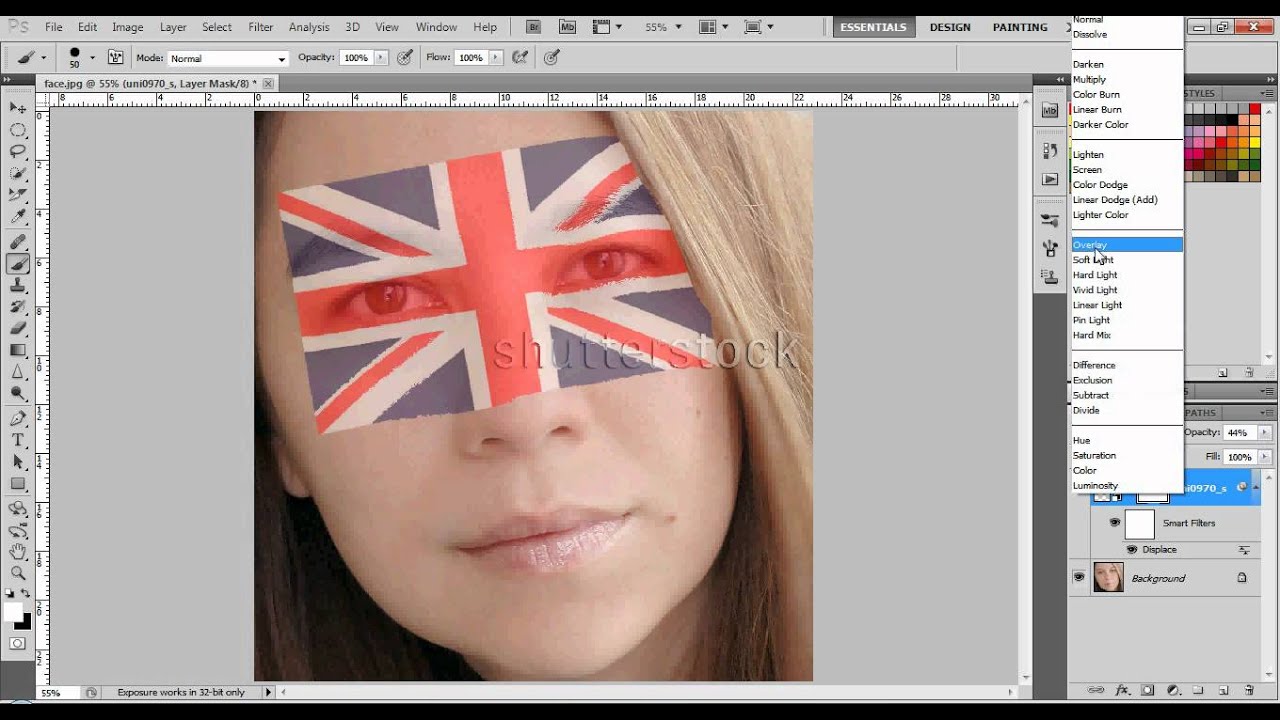
Task: Open the Brush Preset picker arrow
Action: tap(92, 58)
